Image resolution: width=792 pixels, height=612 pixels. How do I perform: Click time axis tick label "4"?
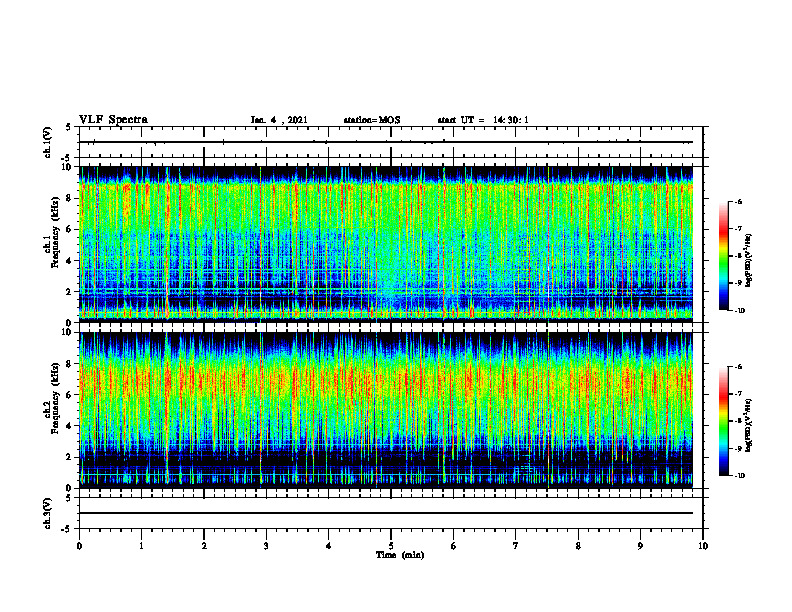click(329, 546)
